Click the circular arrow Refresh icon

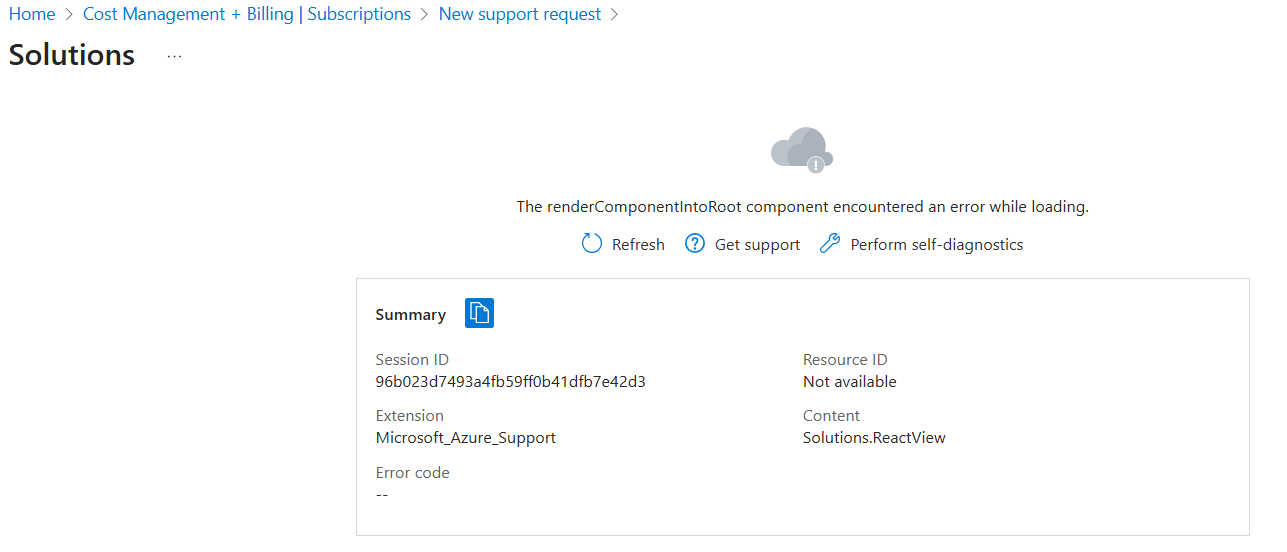[x=592, y=244]
